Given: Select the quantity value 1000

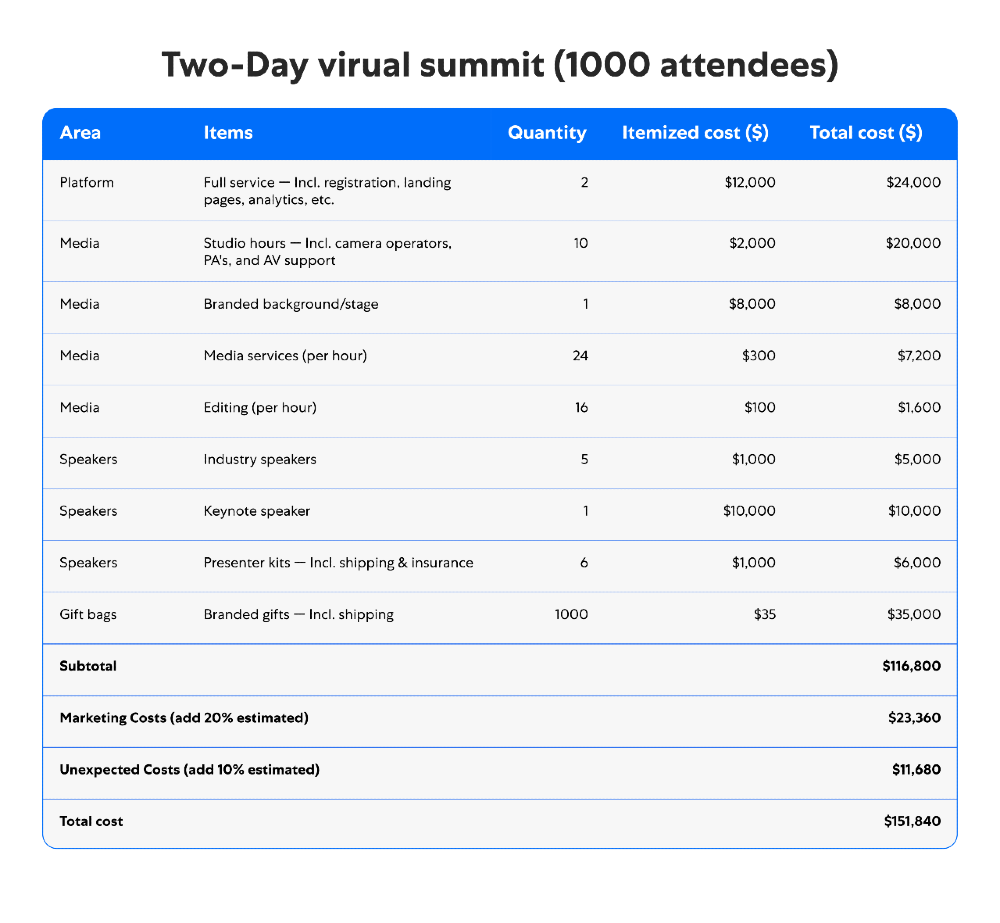Looking at the screenshot, I should point(571,615).
